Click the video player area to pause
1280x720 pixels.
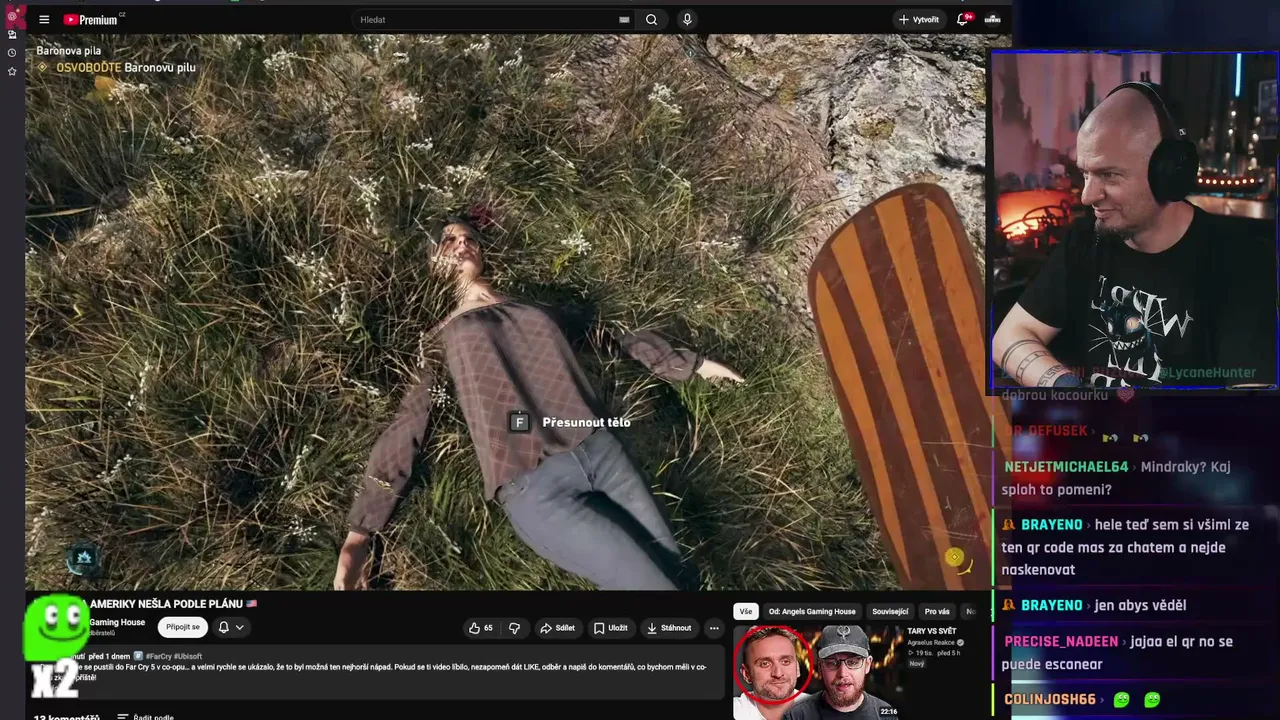505,312
